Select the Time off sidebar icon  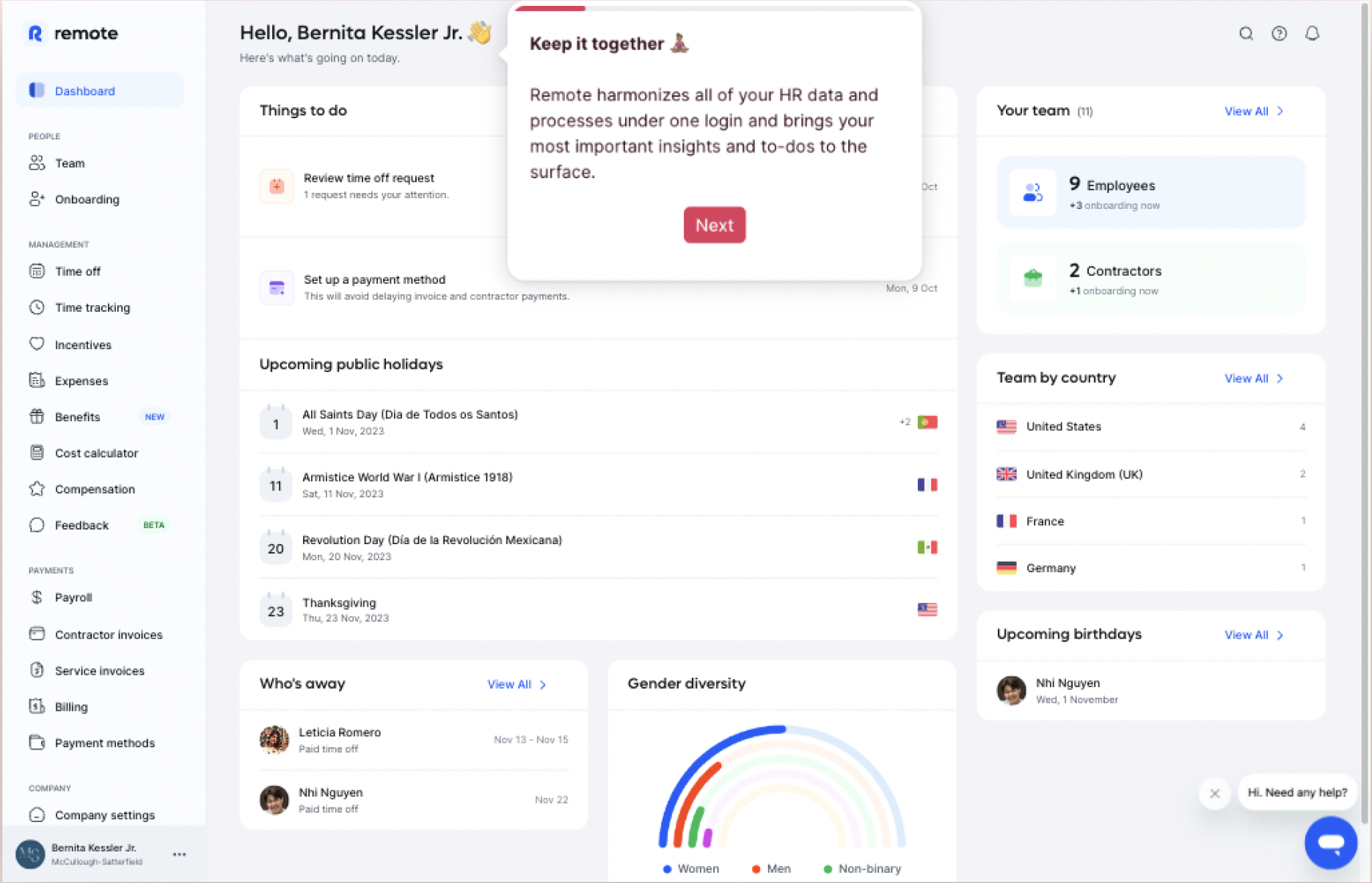pyautogui.click(x=37, y=271)
